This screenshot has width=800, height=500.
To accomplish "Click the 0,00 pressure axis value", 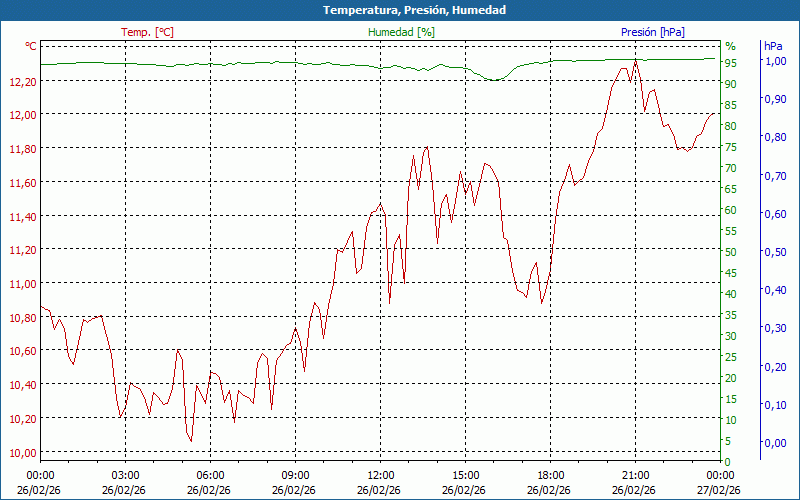I will pos(774,443).
